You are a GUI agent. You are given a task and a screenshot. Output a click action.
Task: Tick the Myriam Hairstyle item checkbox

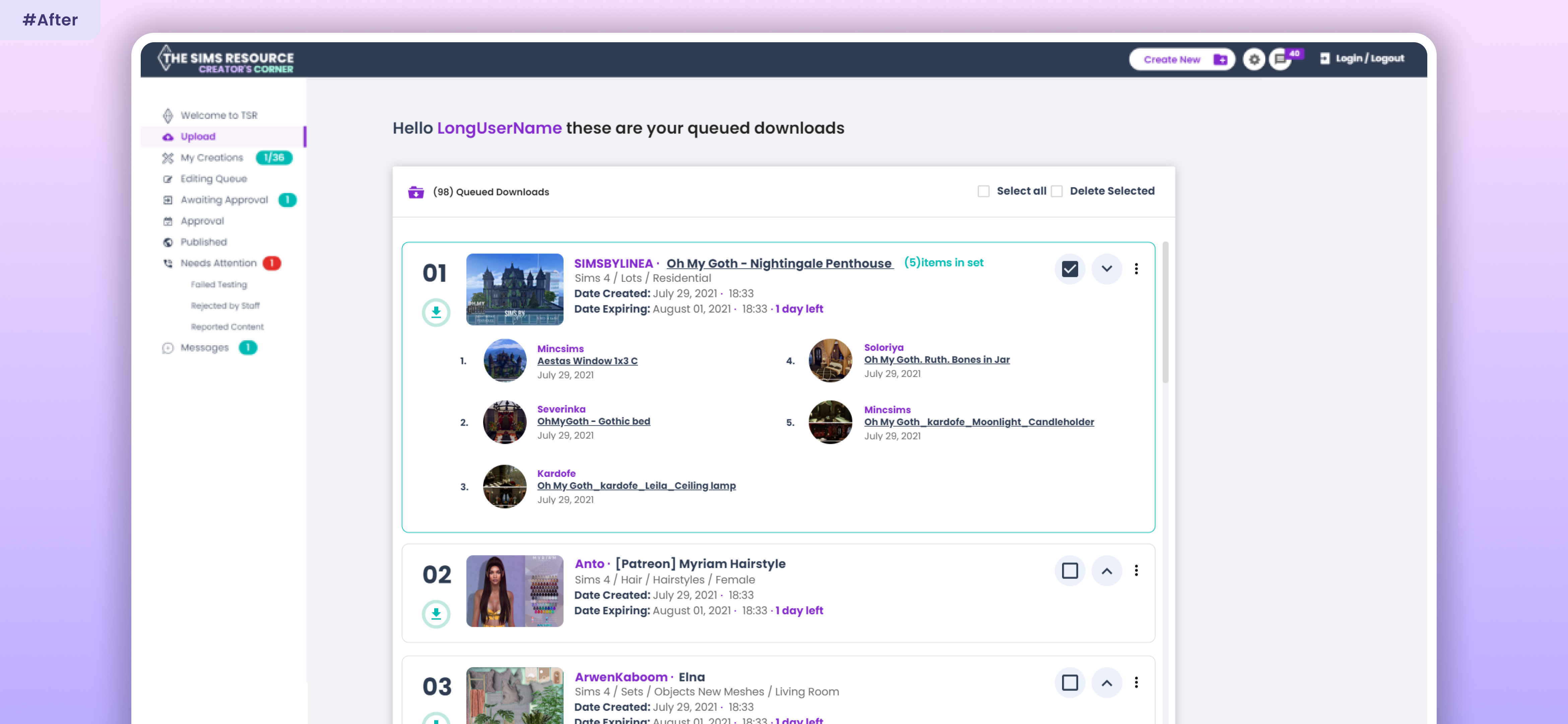click(x=1069, y=570)
